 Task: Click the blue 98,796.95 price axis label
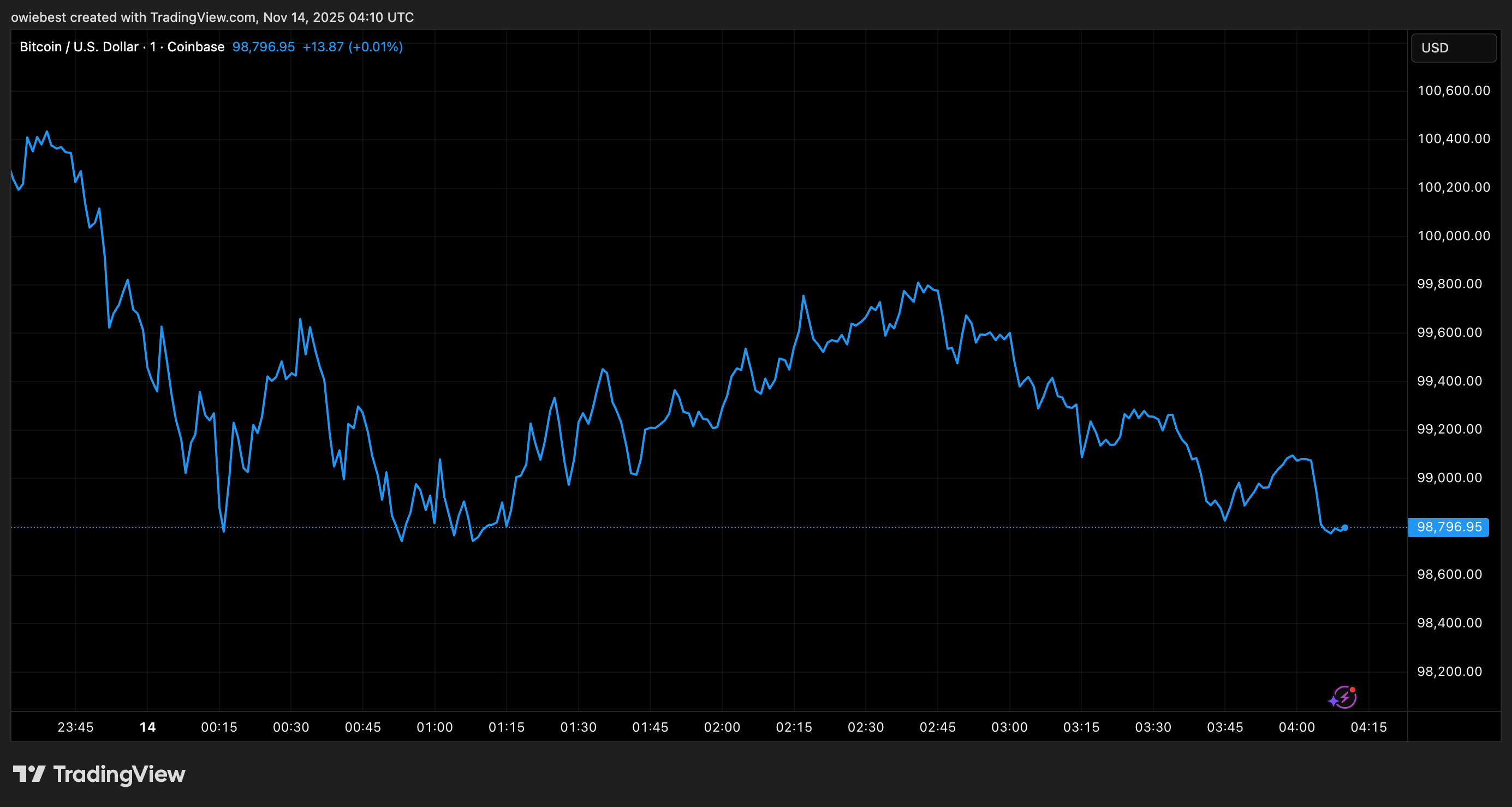[x=1448, y=527]
